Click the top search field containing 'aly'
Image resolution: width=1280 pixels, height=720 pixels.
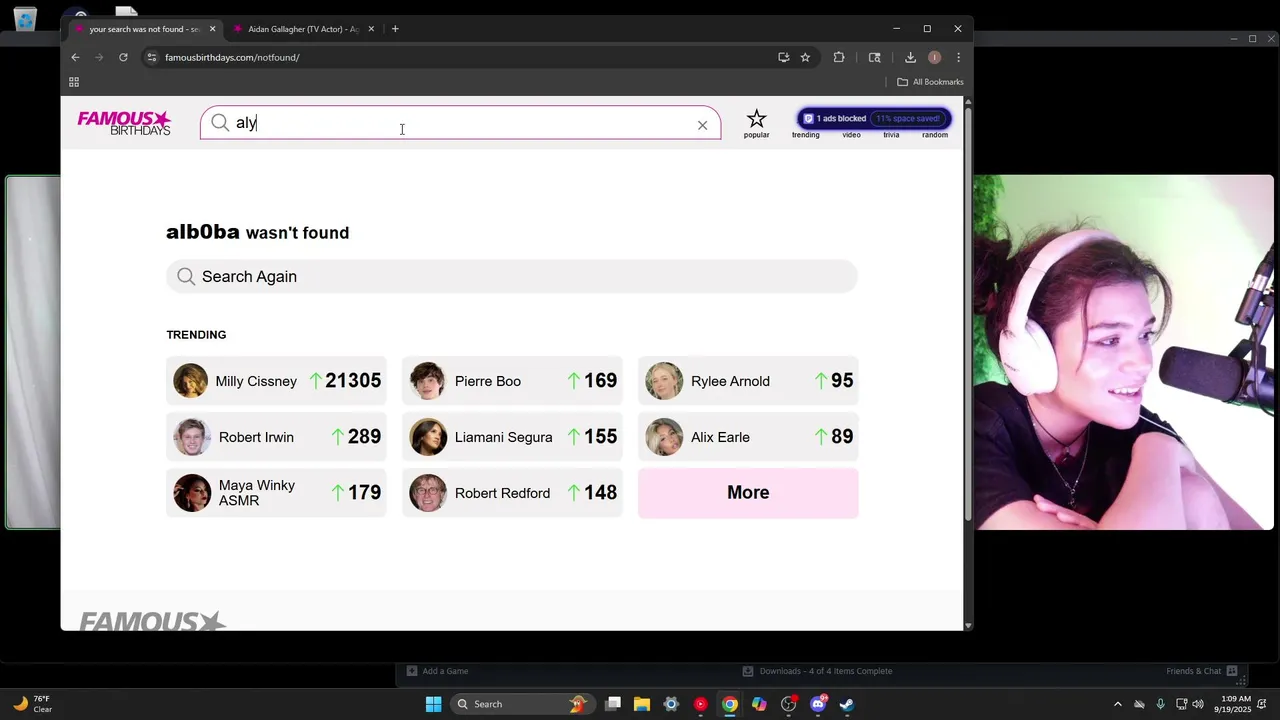(460, 123)
